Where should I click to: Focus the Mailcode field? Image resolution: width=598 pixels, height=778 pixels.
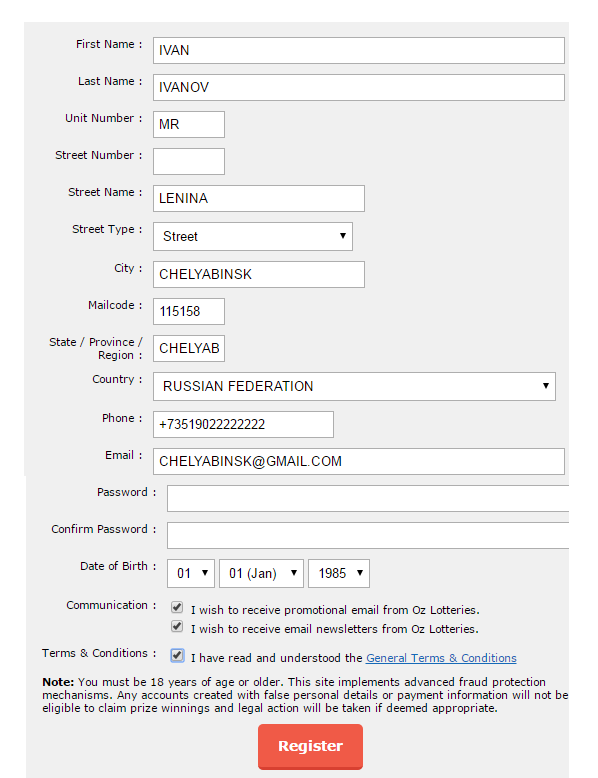(x=189, y=311)
